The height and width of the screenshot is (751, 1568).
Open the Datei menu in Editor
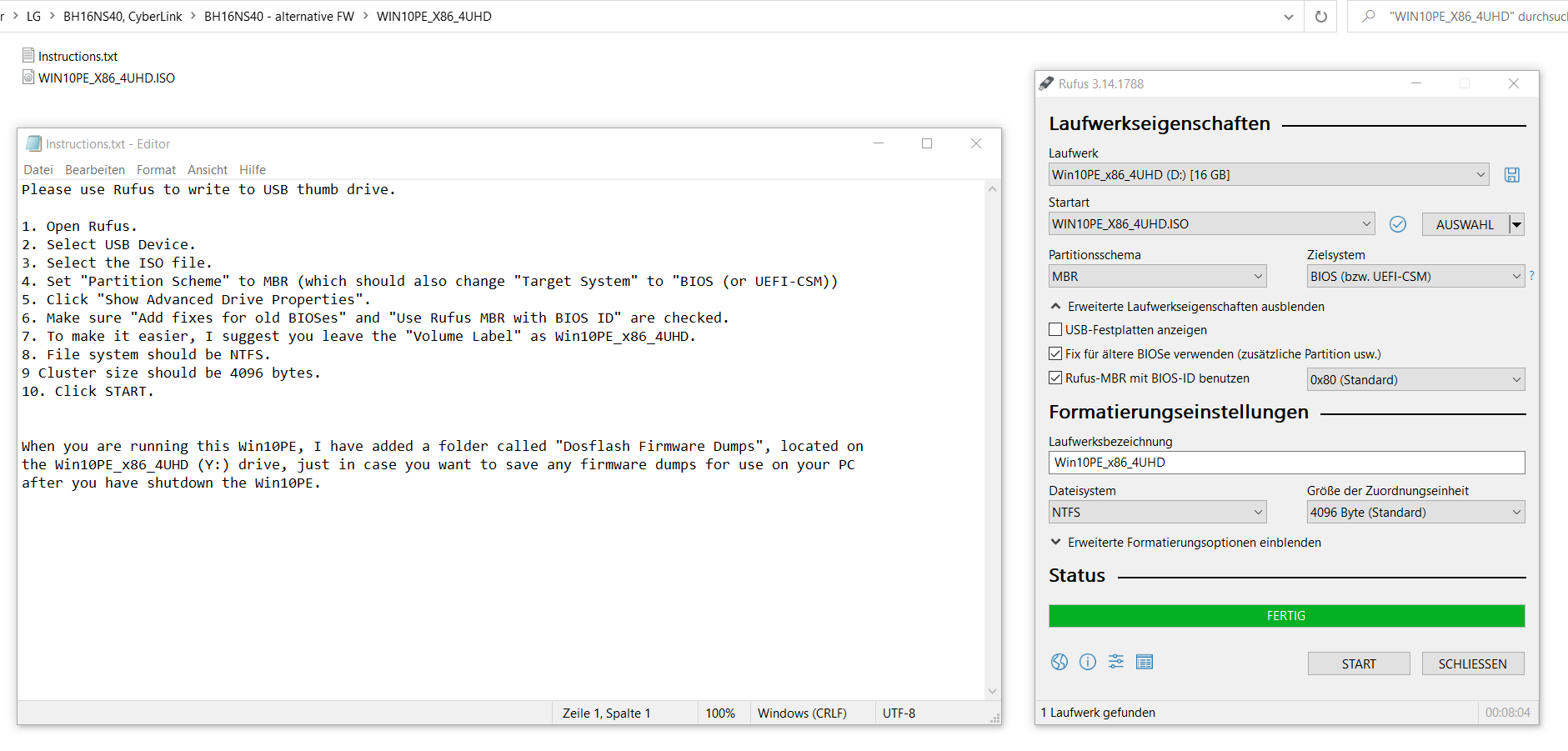tap(38, 170)
